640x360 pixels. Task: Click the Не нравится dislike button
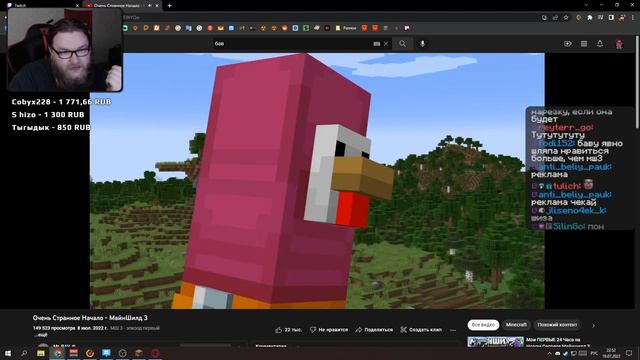(x=329, y=330)
